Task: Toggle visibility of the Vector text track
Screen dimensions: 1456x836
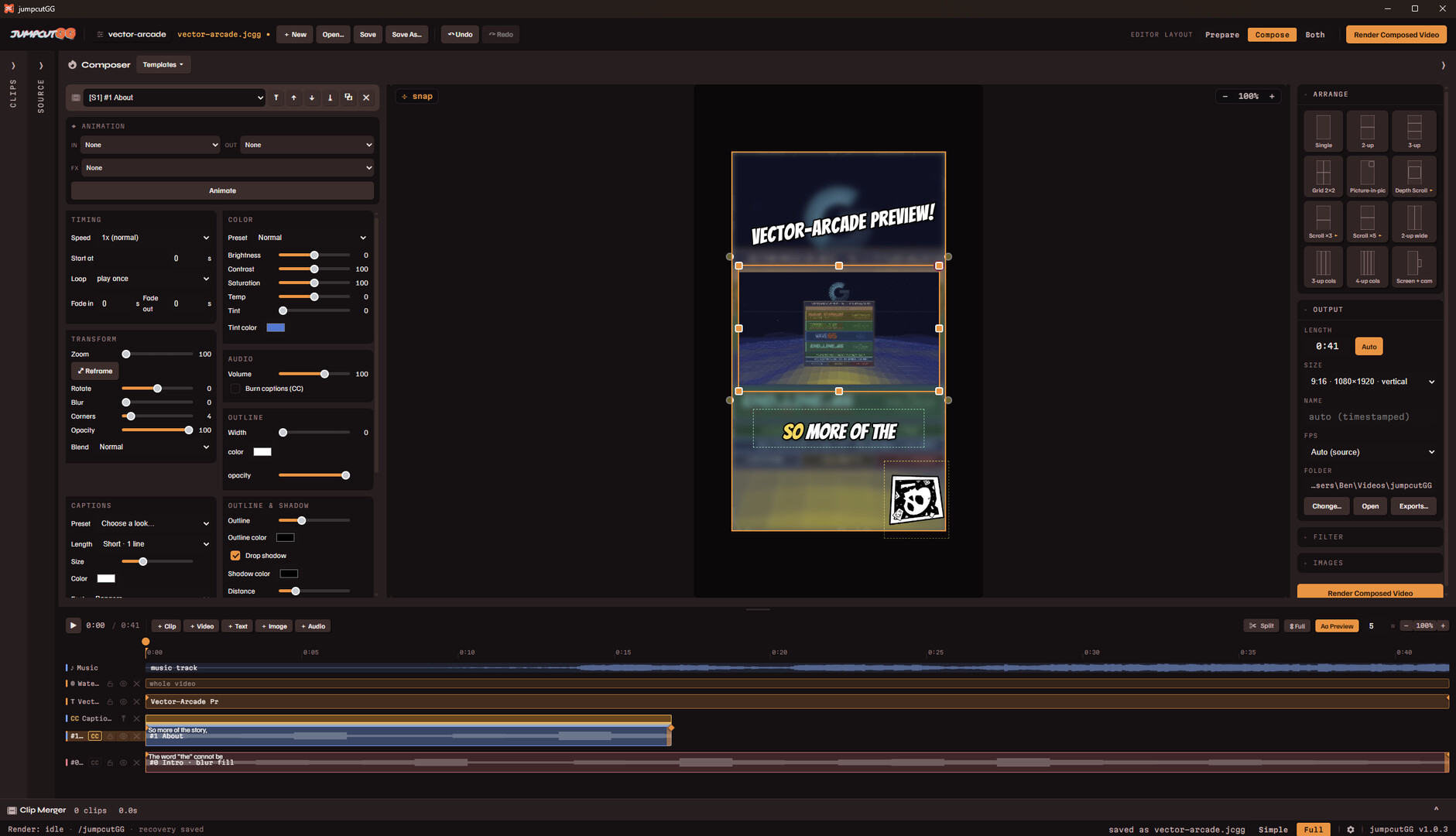Action: pyautogui.click(x=123, y=701)
